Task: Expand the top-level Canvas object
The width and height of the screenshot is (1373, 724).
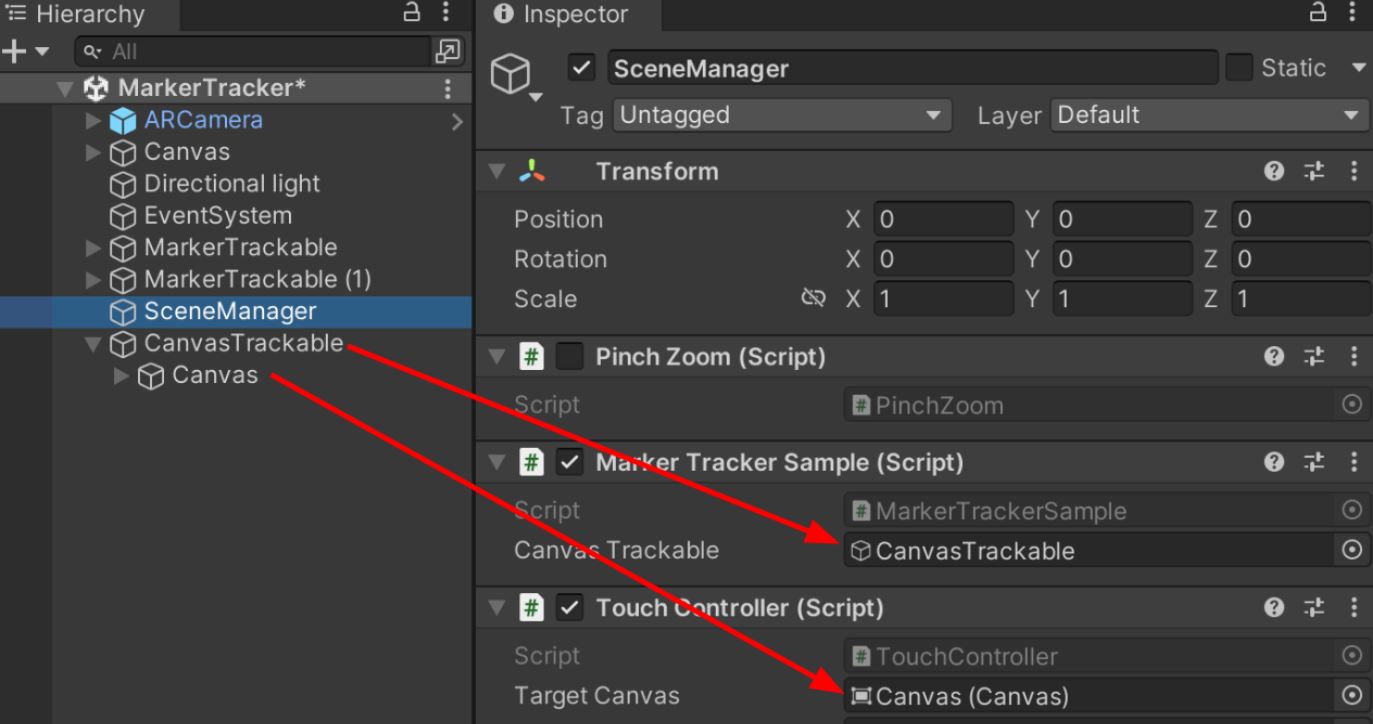Action: click(93, 153)
